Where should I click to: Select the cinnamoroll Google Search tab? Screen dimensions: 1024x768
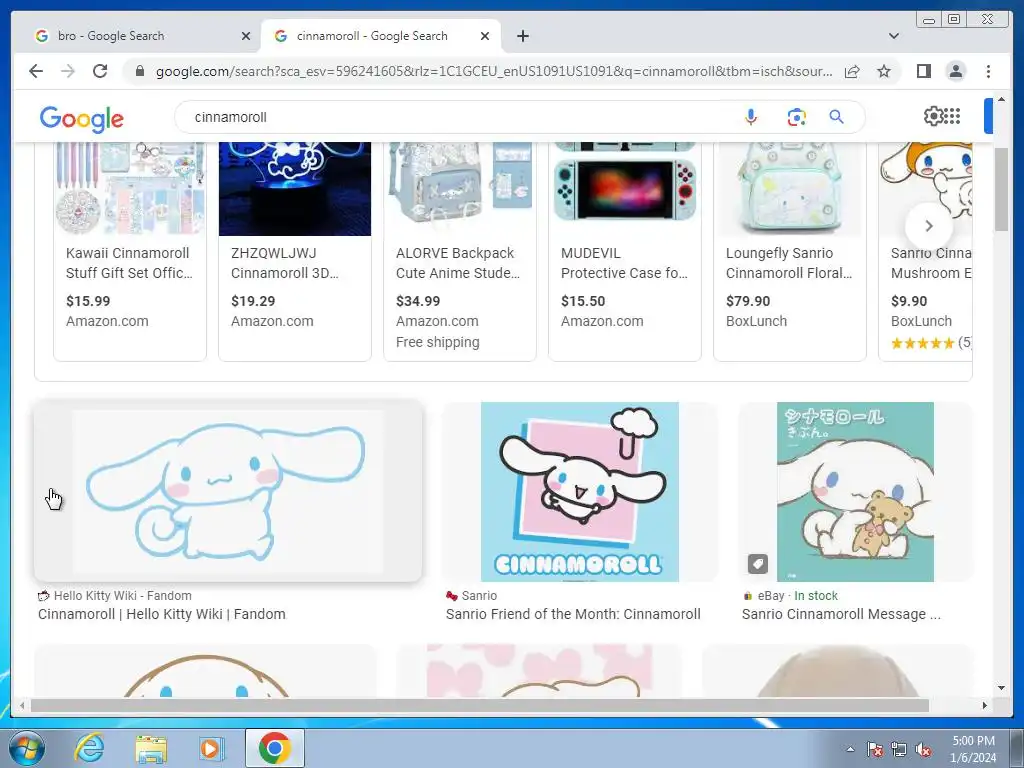(372, 36)
